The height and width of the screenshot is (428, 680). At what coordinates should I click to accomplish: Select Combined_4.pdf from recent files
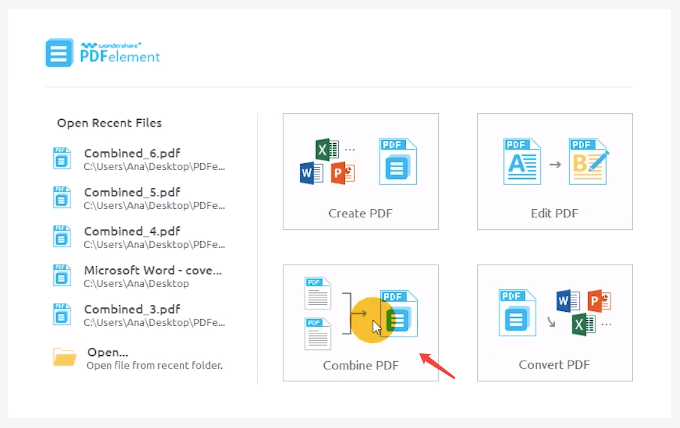(132, 231)
